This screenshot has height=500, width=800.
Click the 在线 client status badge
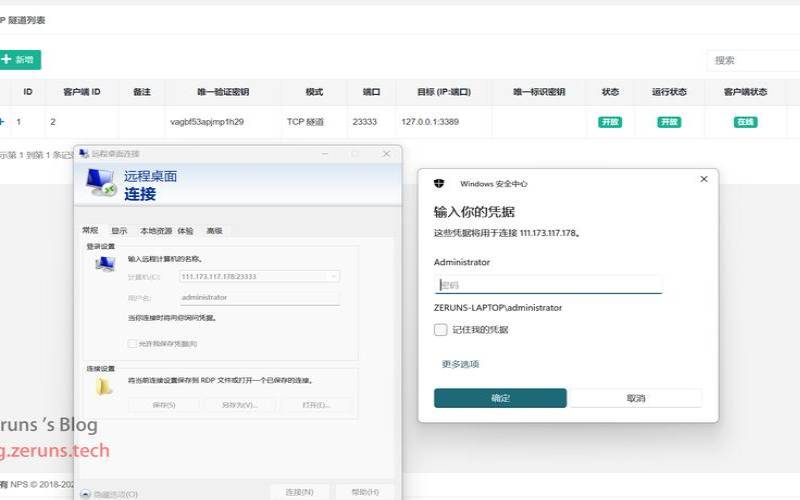tap(745, 122)
